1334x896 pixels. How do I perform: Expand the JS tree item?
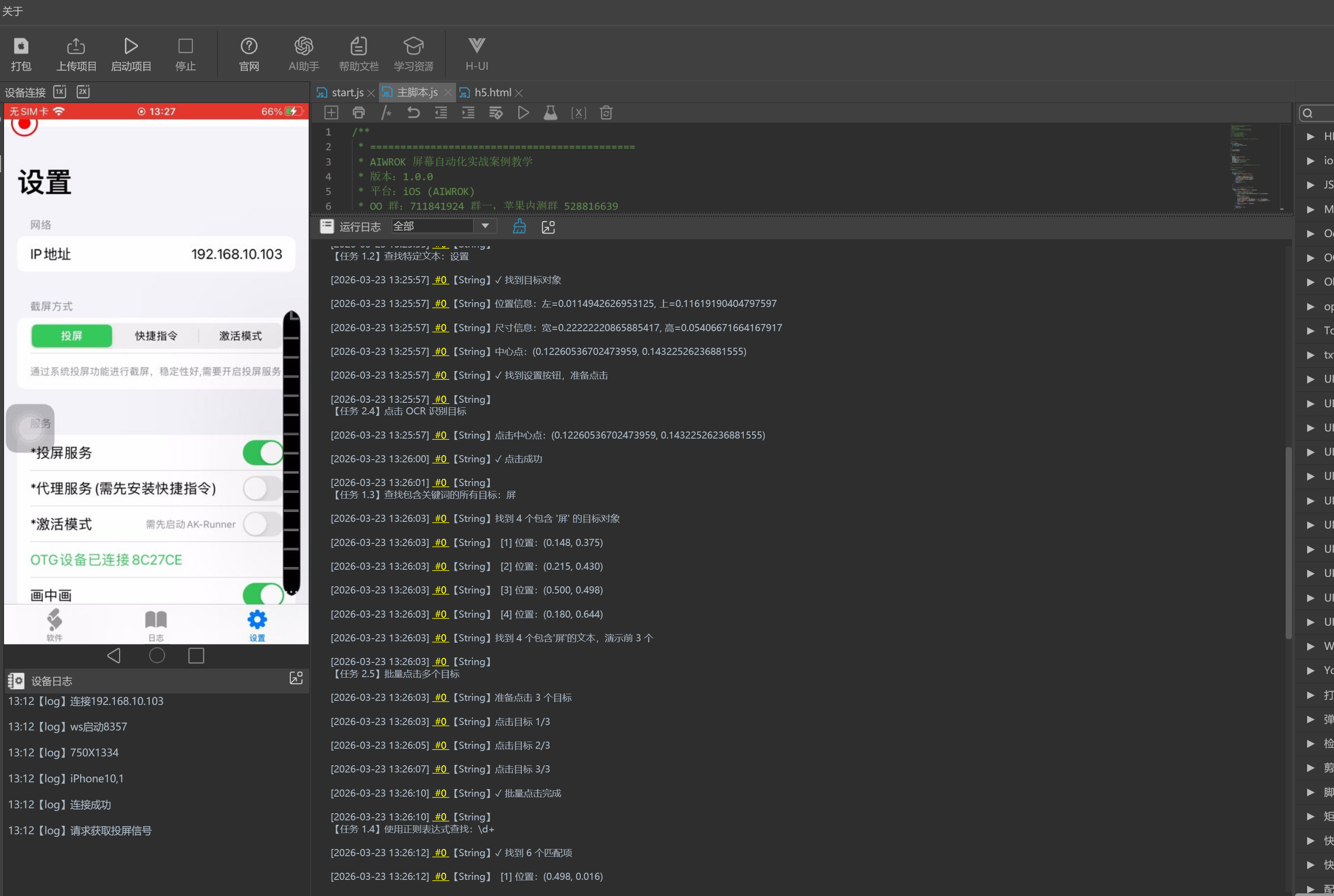[x=1311, y=184]
